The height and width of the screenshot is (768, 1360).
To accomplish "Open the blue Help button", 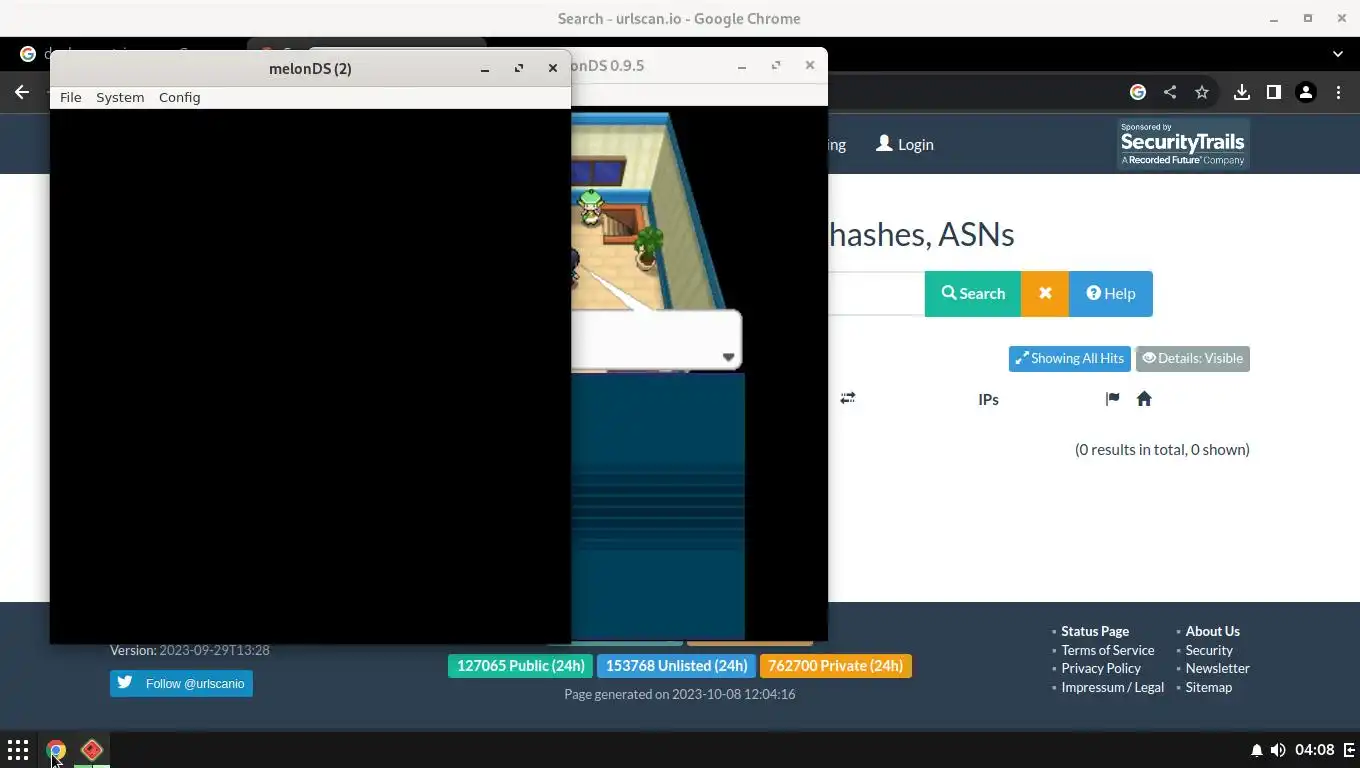I will [x=1111, y=293].
